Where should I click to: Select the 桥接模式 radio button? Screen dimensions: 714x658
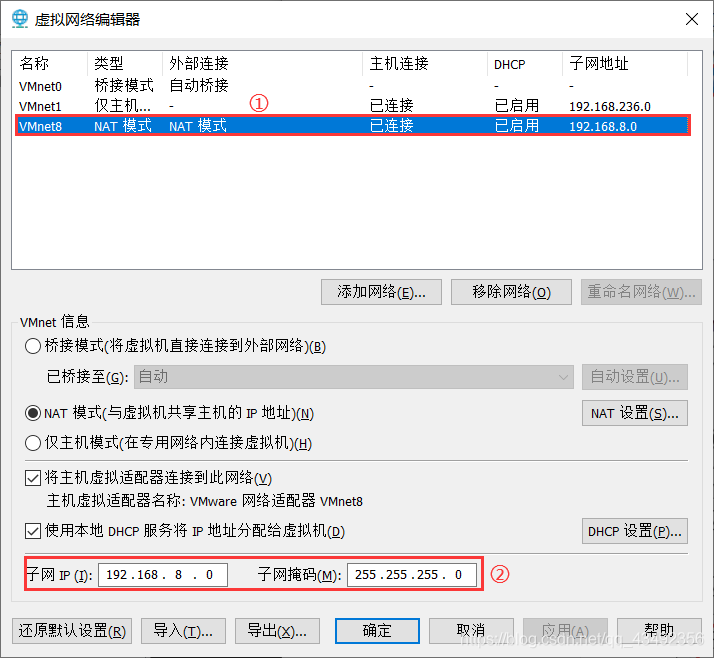pyautogui.click(x=33, y=346)
